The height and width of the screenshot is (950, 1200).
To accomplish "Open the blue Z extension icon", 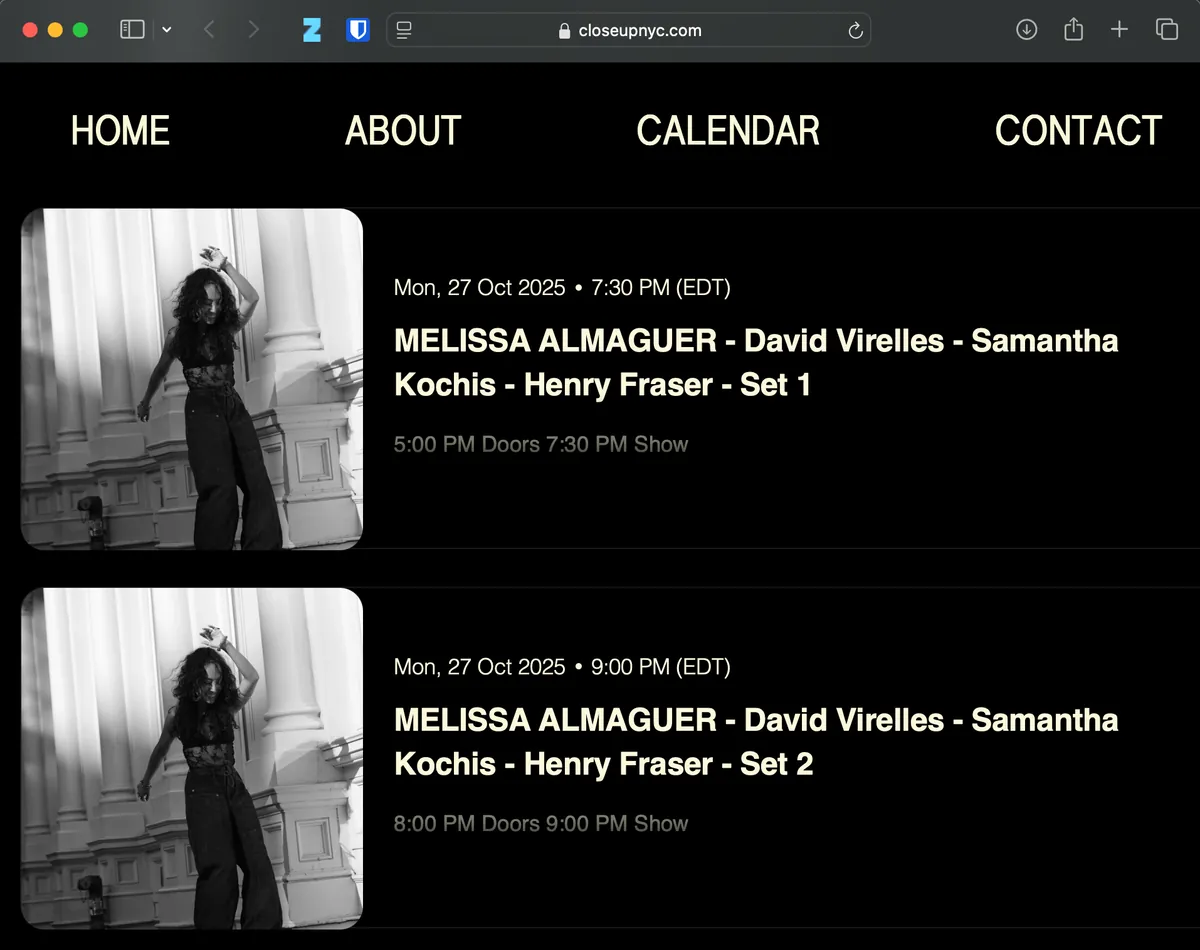I will 312,30.
